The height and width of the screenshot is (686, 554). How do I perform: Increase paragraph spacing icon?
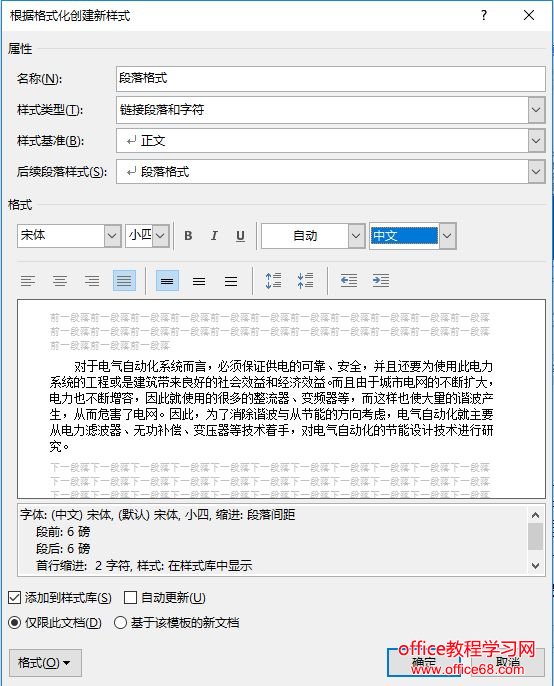coord(273,280)
